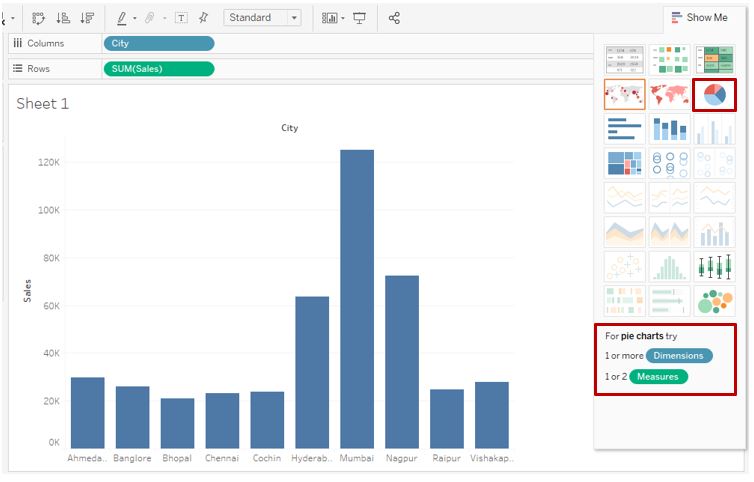The width and height of the screenshot is (754, 482).
Task: Select the packed bubbles chart type
Action: click(x=714, y=301)
